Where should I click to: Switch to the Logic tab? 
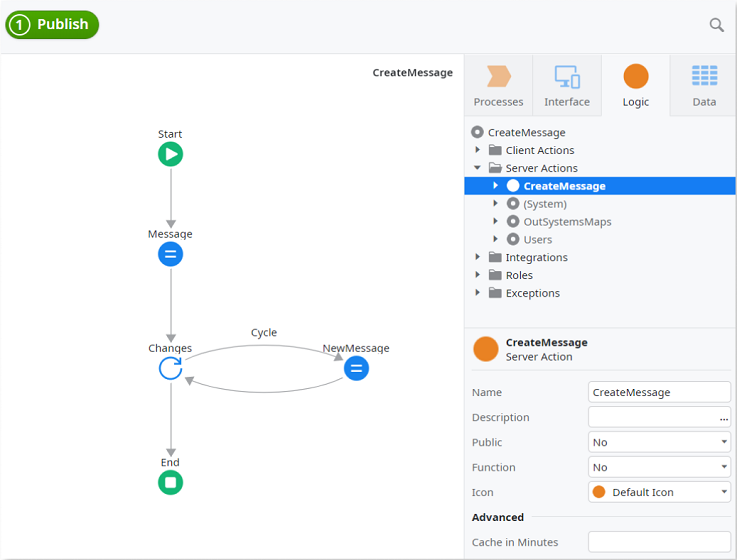click(635, 86)
